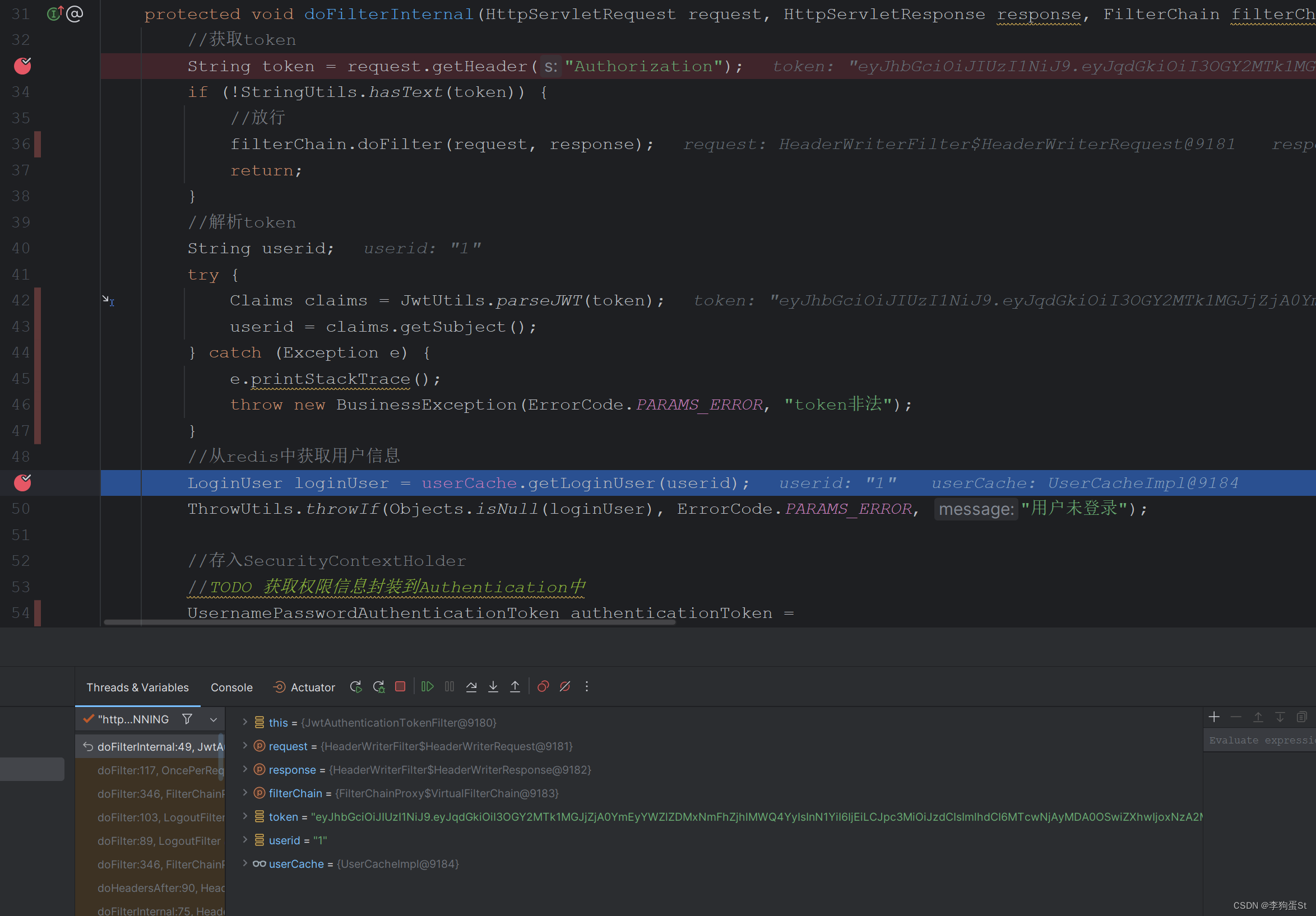Click the override gutter icon on line 31
1316x916 pixels.
point(54,13)
